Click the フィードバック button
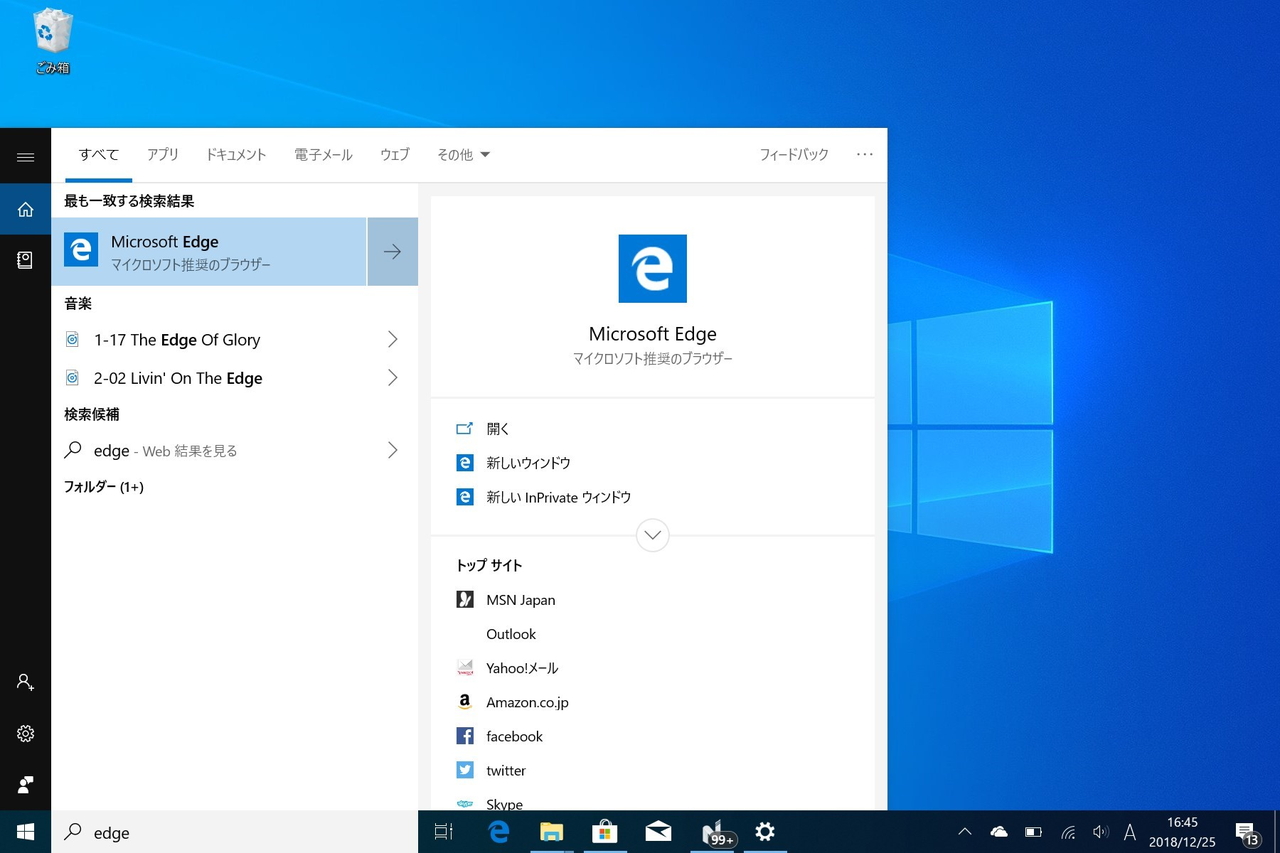This screenshot has width=1280, height=853. [794, 155]
